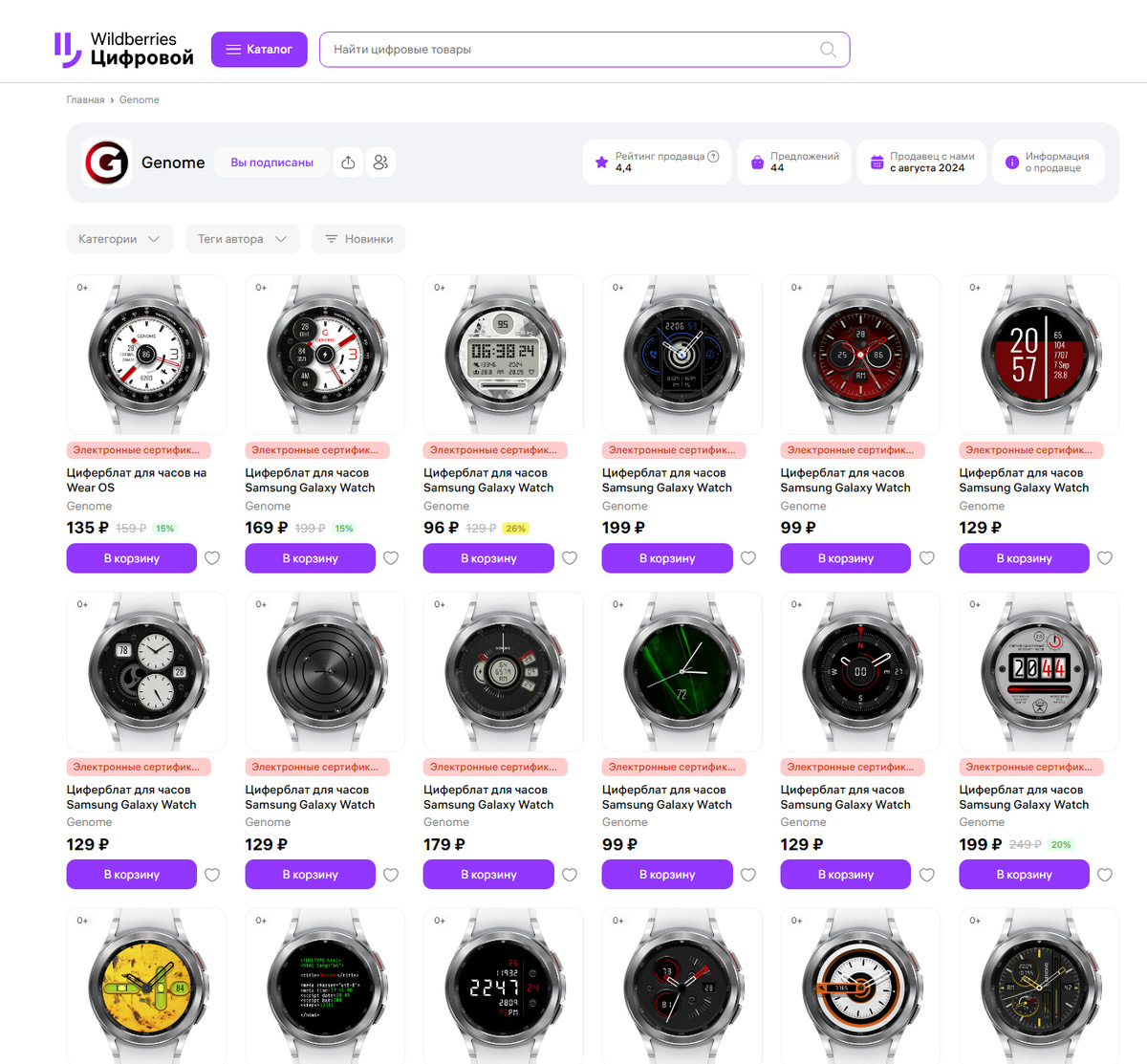The width and height of the screenshot is (1147, 1064).
Task: Click the 15% discount badge on 169 ₽ item
Action: [344, 528]
